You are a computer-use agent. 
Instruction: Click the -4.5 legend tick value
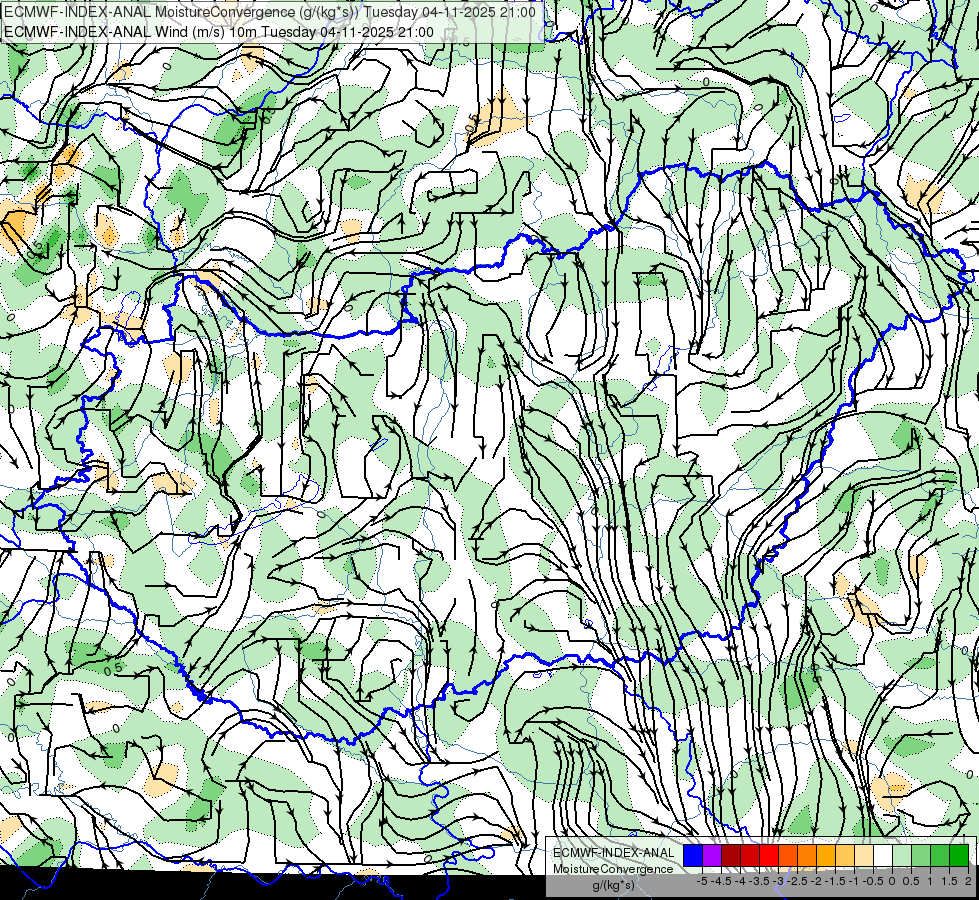point(721,881)
